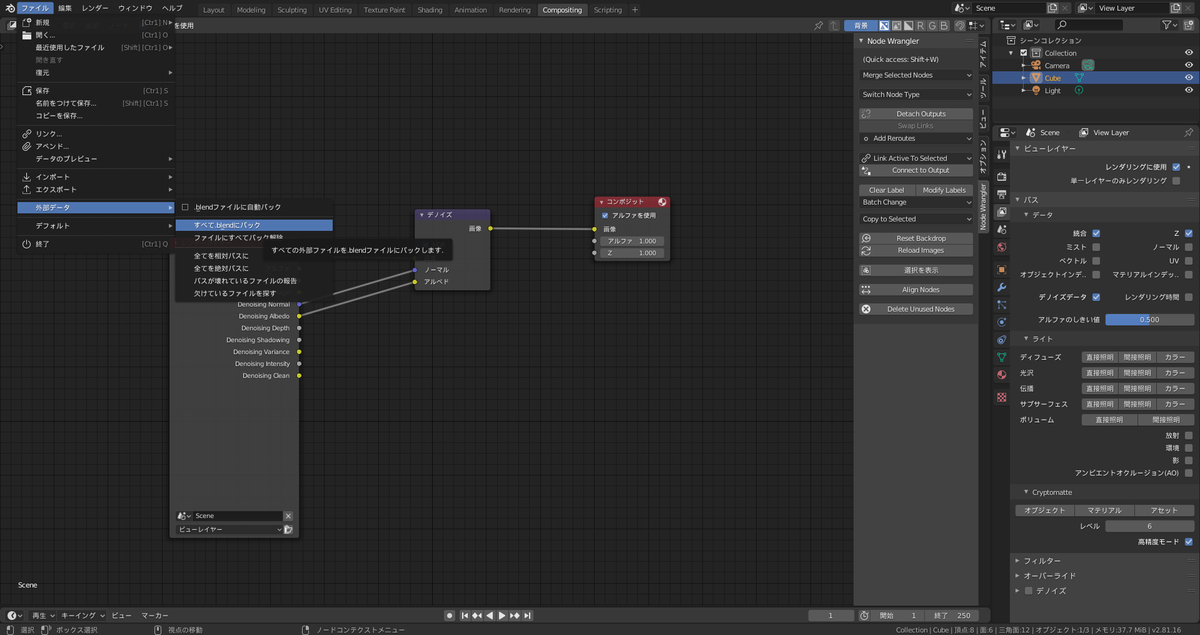
Task: Click the parent node tree up-arrow icon
Action: [x=832, y=25]
